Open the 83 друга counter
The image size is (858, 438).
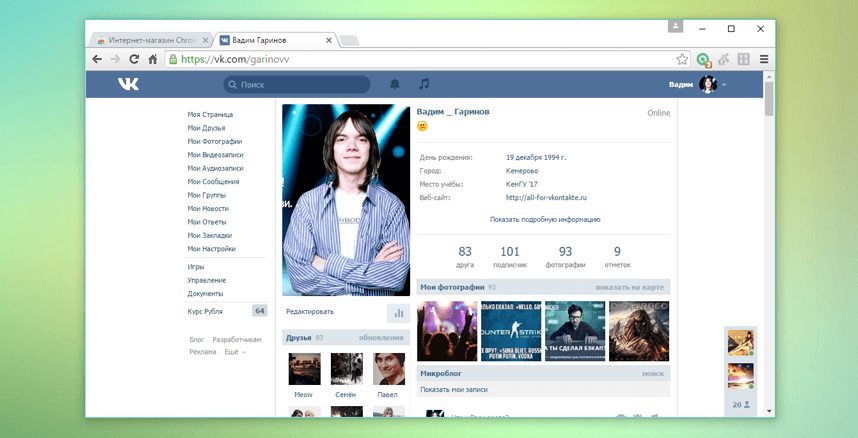465,257
